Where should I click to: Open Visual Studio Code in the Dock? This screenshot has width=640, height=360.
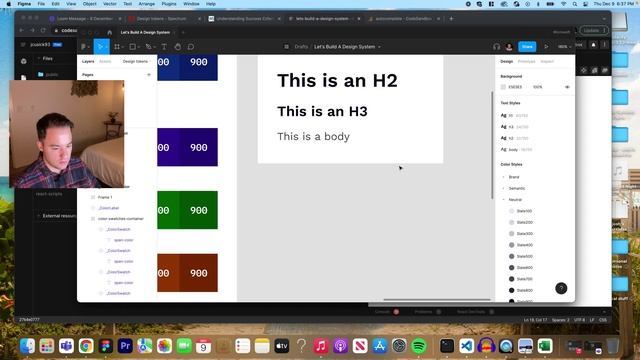467,346
